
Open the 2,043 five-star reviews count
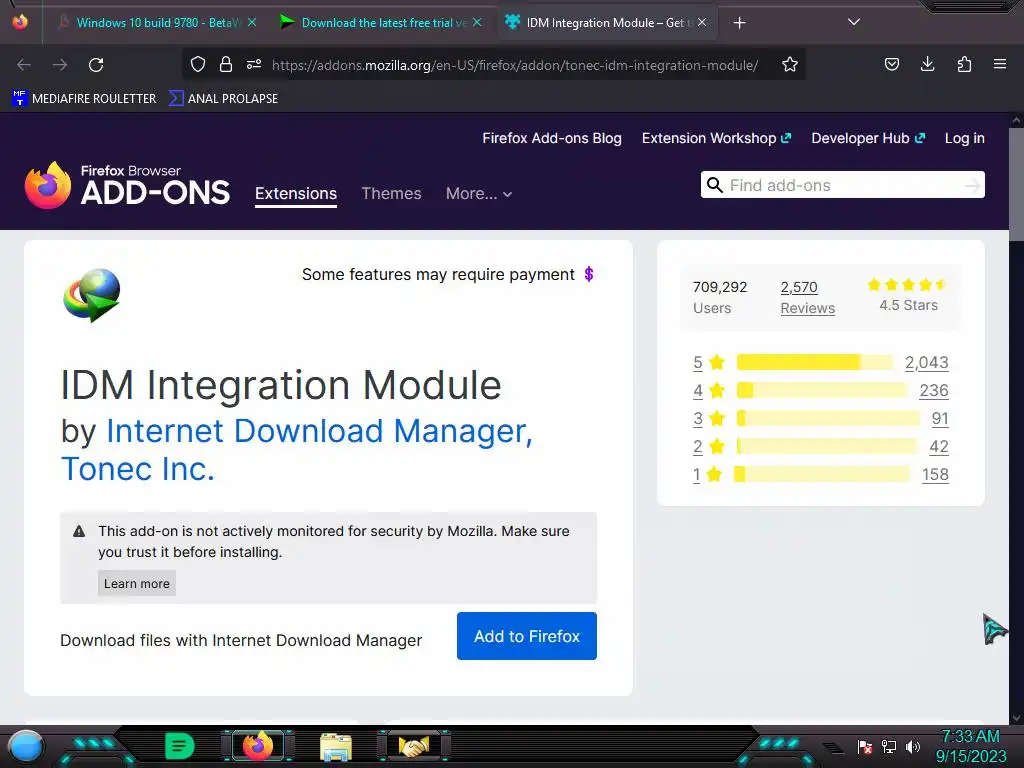pos(927,362)
